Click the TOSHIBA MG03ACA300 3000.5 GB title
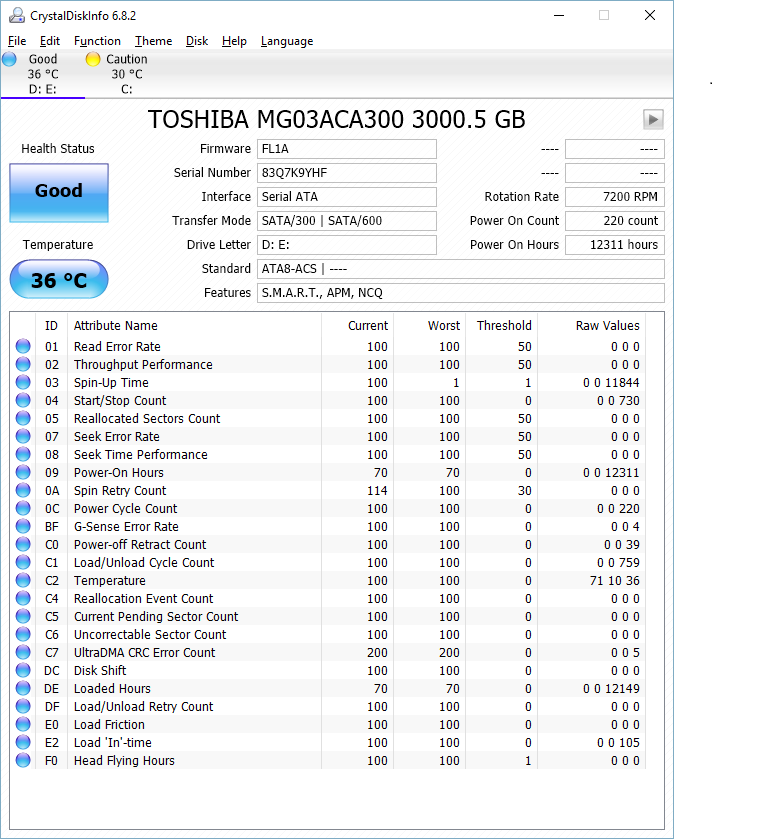 [337, 119]
